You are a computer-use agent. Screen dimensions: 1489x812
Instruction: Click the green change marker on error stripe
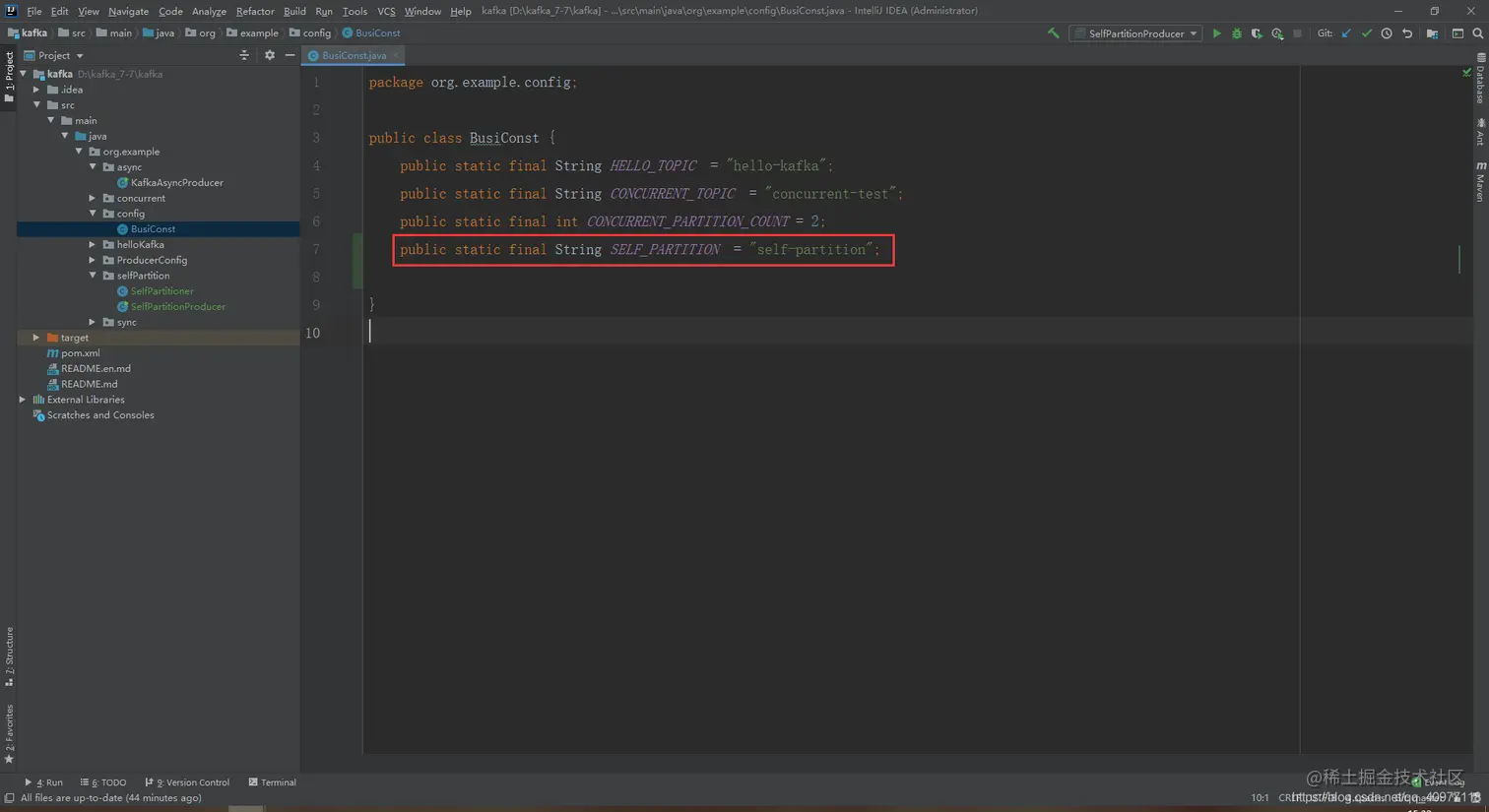1459,260
